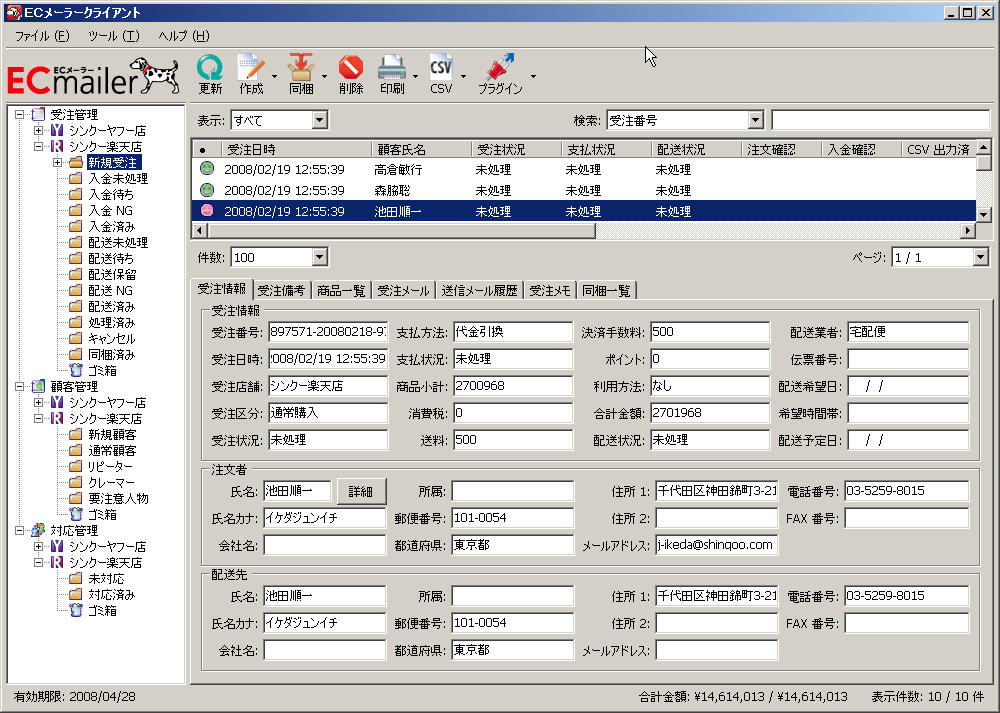Switch to the 受注備考 tab
Screen dimensions: 1000x713
(281, 291)
